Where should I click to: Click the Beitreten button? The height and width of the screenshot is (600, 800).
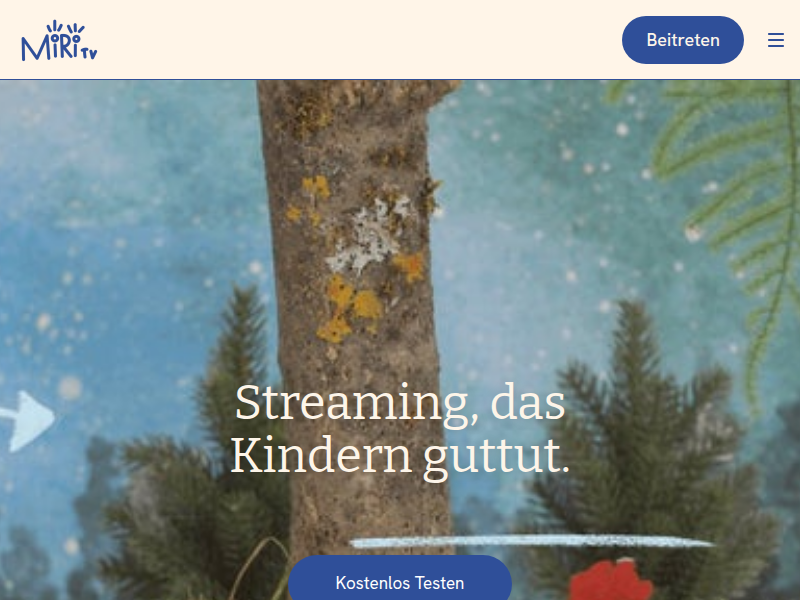point(683,40)
